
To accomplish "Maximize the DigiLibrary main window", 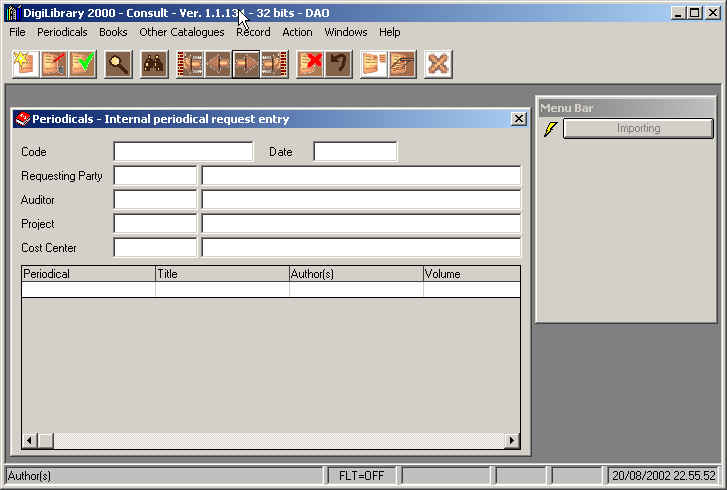I will point(695,13).
